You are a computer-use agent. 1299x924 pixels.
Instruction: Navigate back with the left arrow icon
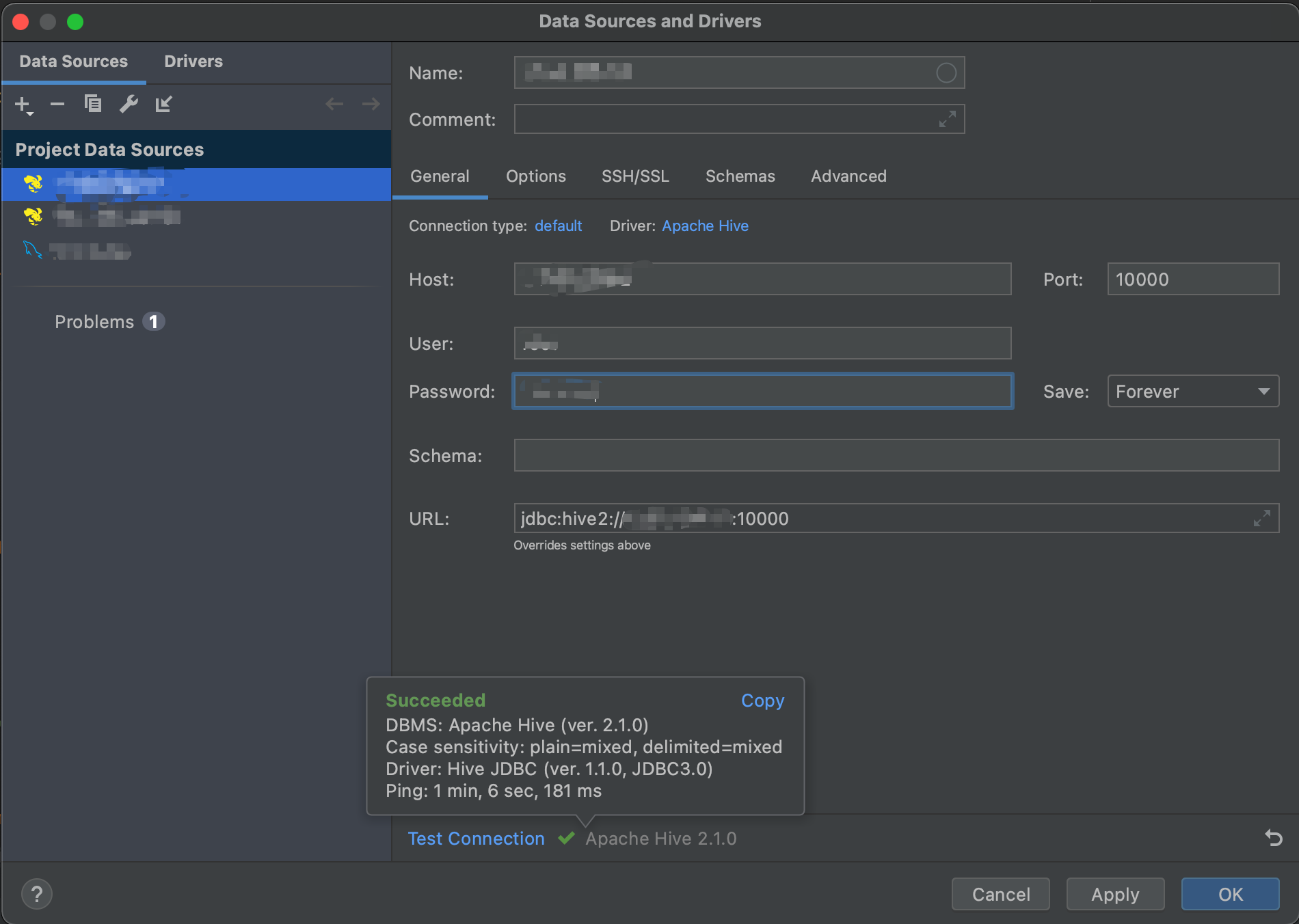point(334,103)
